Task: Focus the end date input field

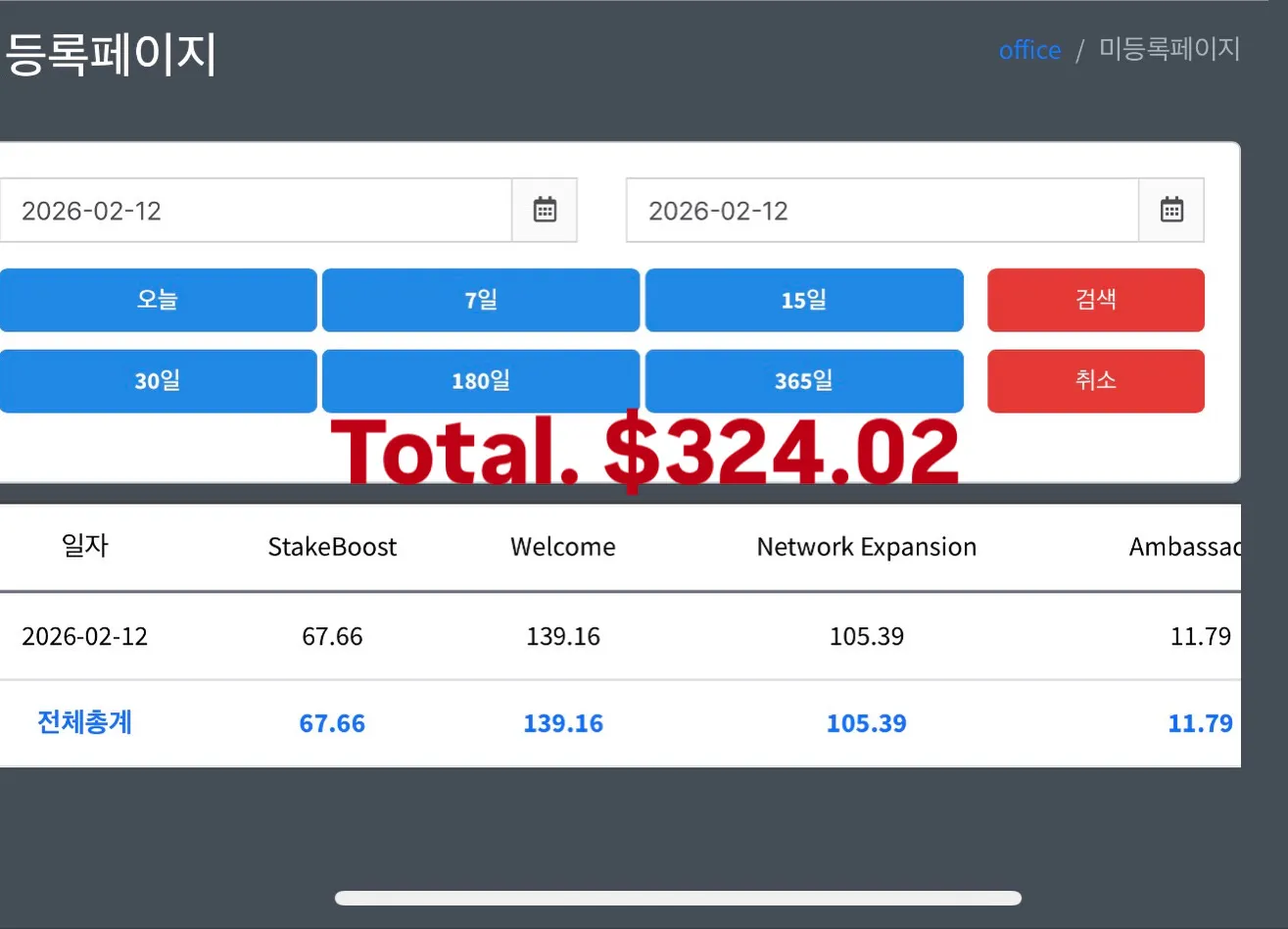Action: (883, 210)
